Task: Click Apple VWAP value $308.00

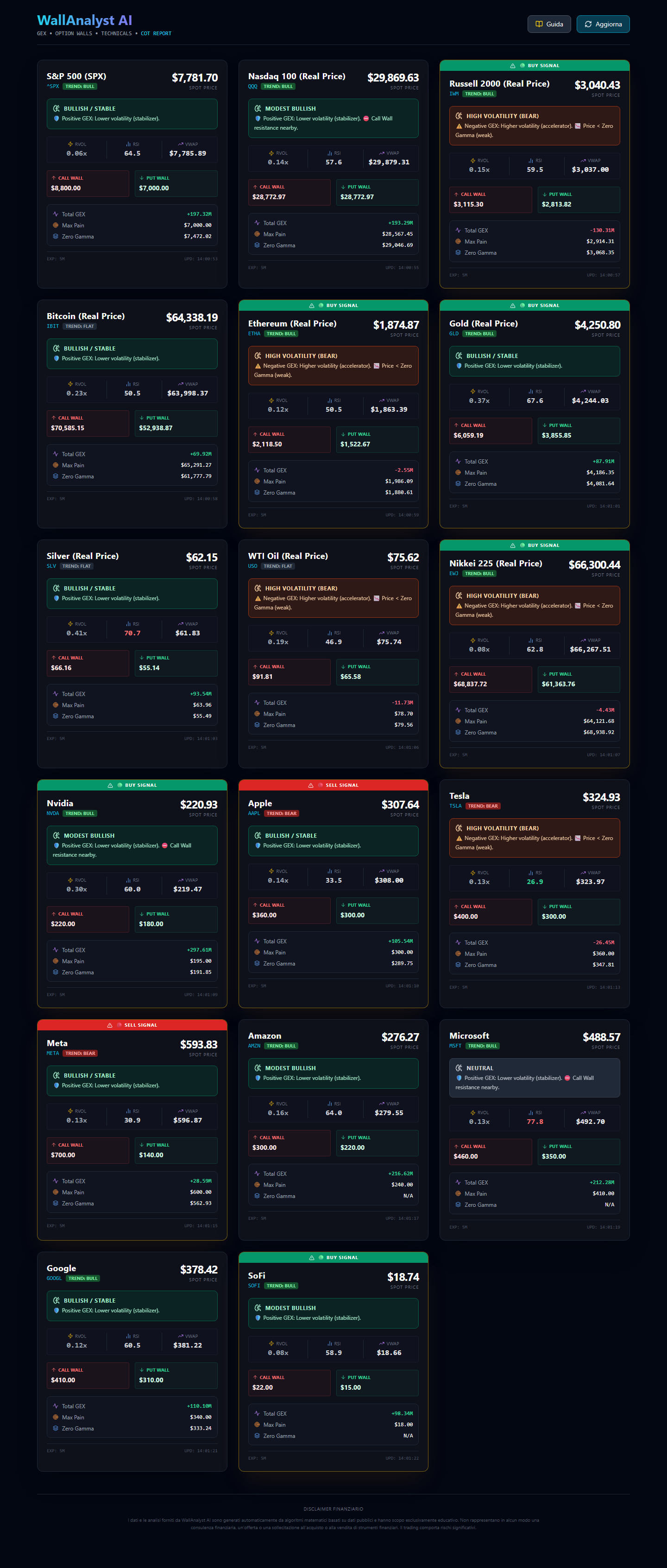Action: tap(389, 880)
